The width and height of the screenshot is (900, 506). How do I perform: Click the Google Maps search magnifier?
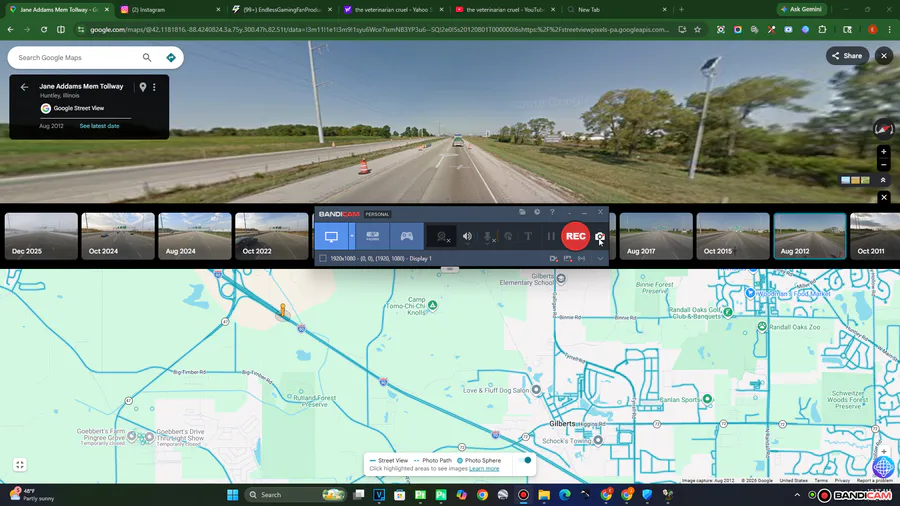pos(147,57)
